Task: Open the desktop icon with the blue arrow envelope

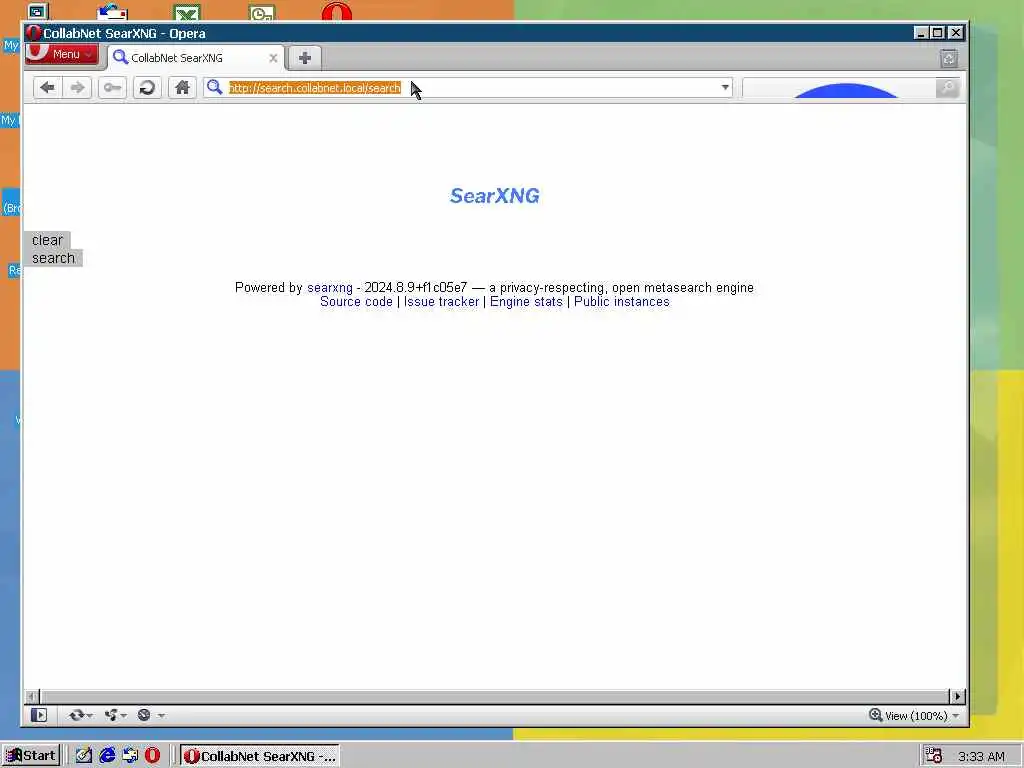Action: [x=112, y=12]
